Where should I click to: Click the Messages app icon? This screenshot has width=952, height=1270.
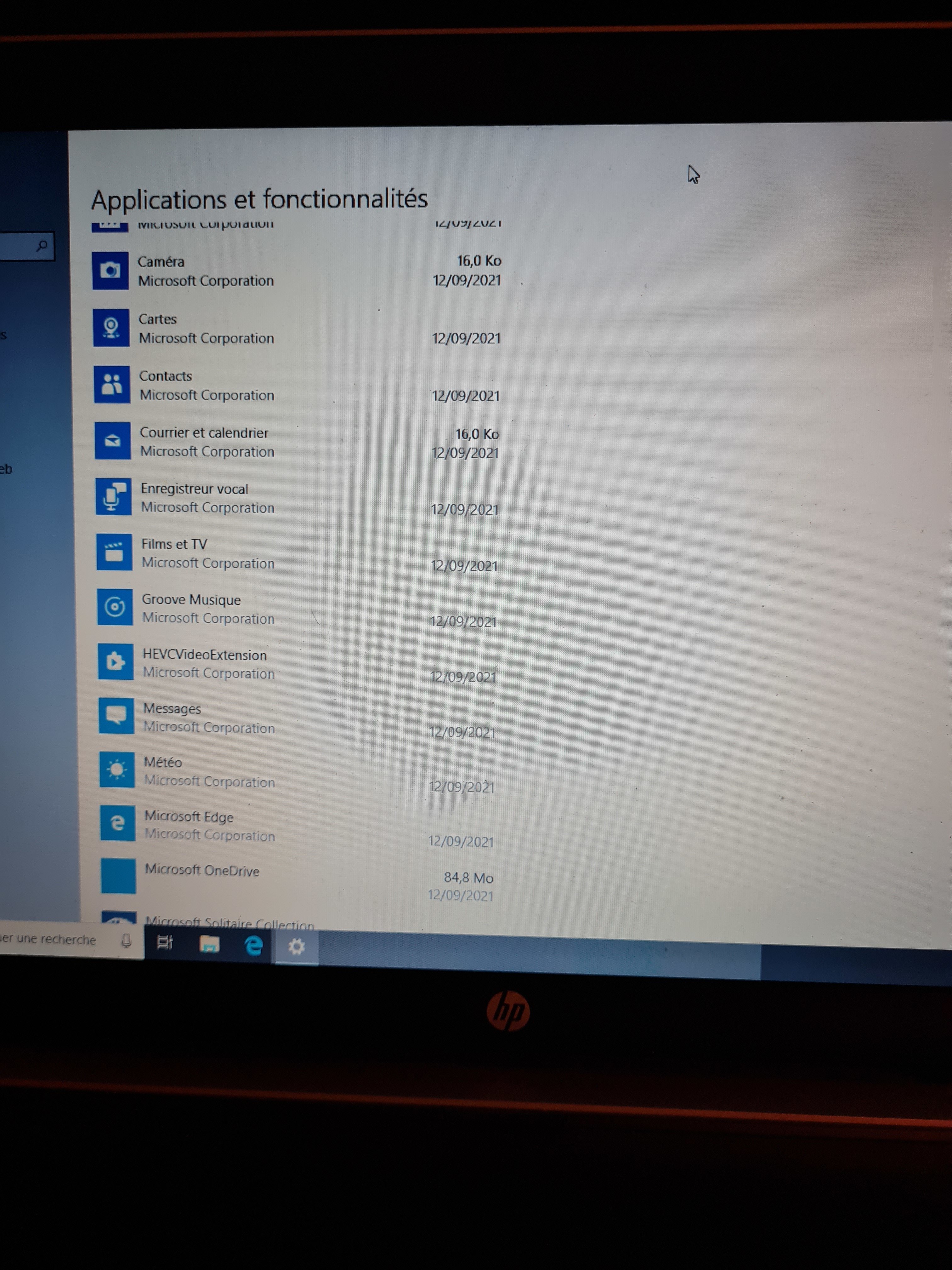pyautogui.click(x=116, y=715)
